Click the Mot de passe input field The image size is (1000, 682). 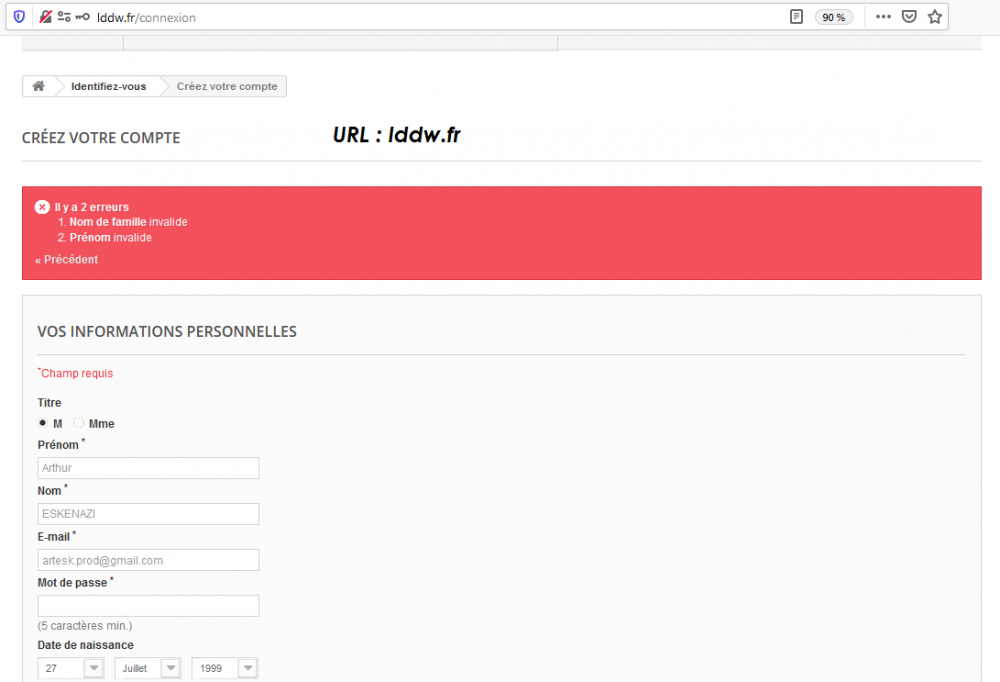148,605
